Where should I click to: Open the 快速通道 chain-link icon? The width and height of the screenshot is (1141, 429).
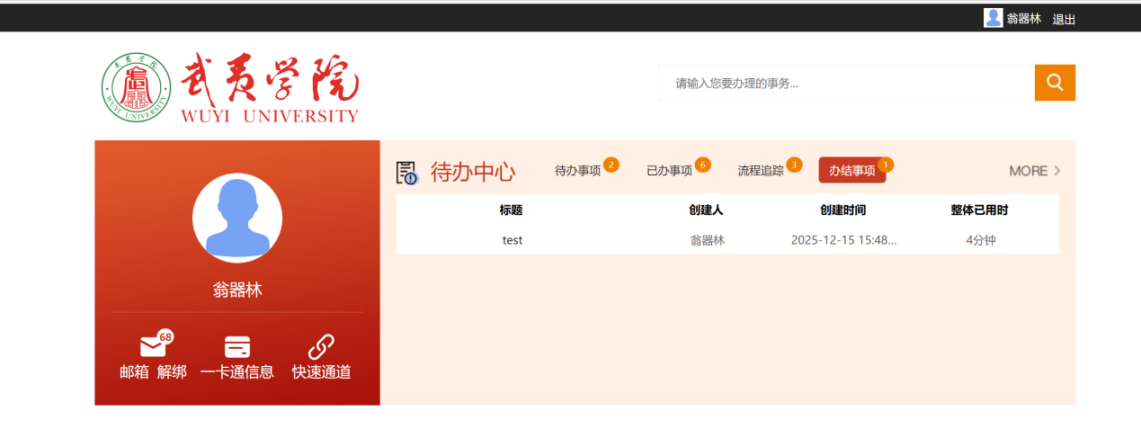[x=321, y=347]
